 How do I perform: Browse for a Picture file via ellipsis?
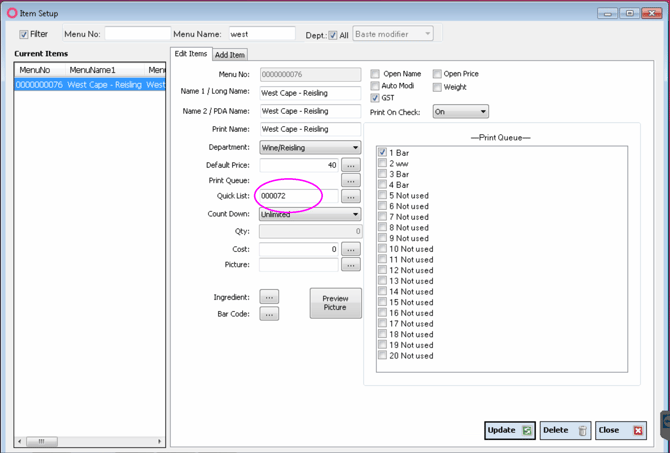pos(351,265)
